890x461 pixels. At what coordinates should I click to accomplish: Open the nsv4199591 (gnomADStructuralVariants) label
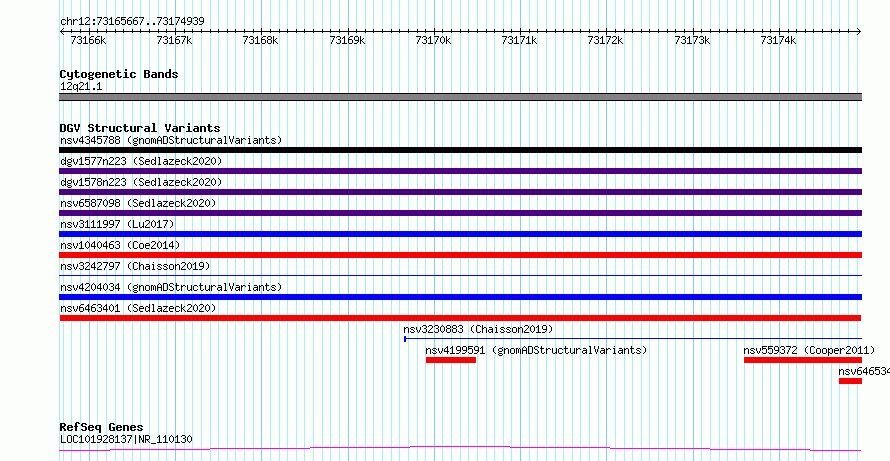pyautogui.click(x=536, y=350)
